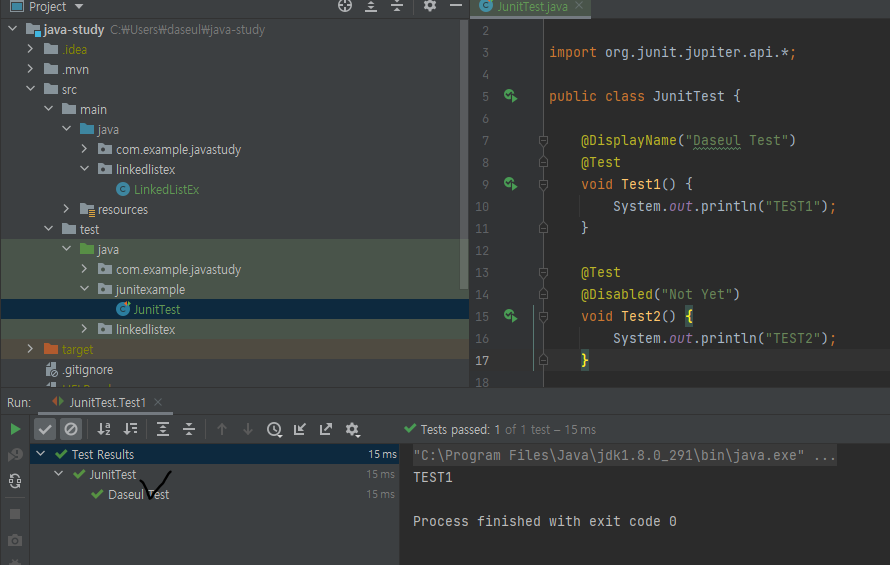The width and height of the screenshot is (890, 565).
Task: Click the run gutter icon for class JunitTest
Action: 511,95
